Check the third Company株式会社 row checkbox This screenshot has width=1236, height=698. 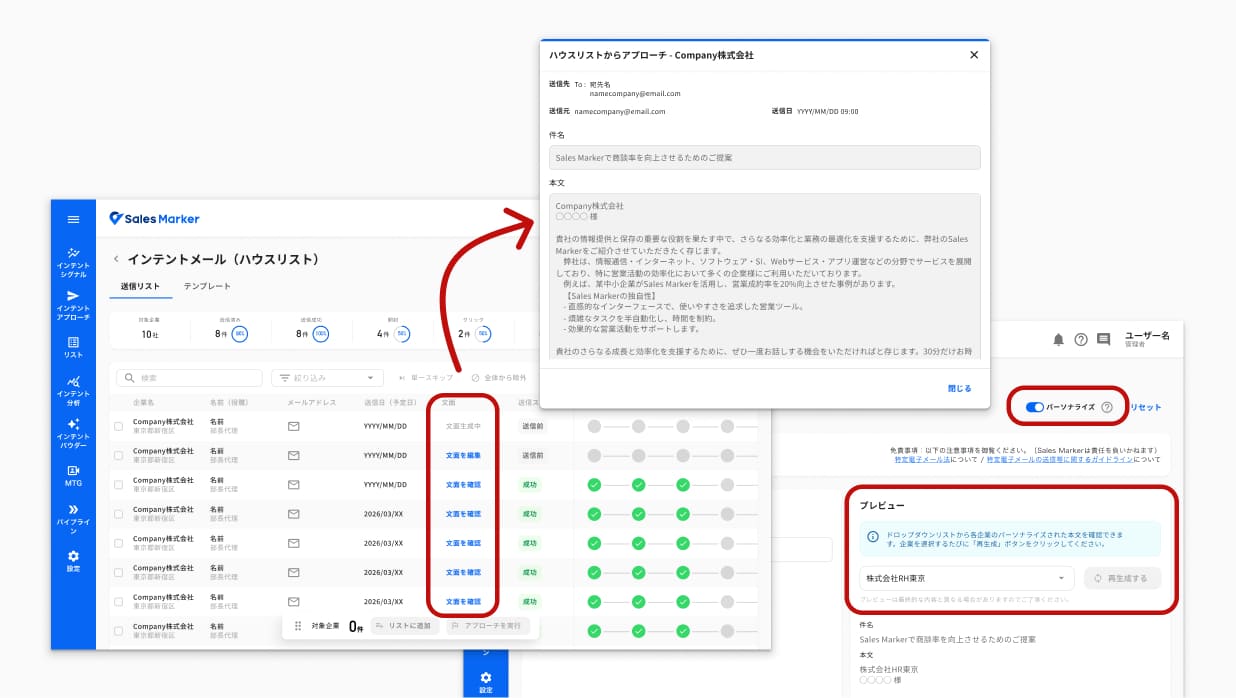(x=118, y=485)
